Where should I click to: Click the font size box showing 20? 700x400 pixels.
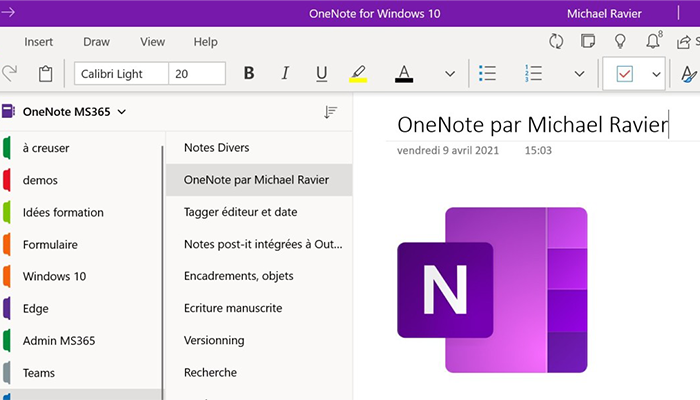click(197, 74)
